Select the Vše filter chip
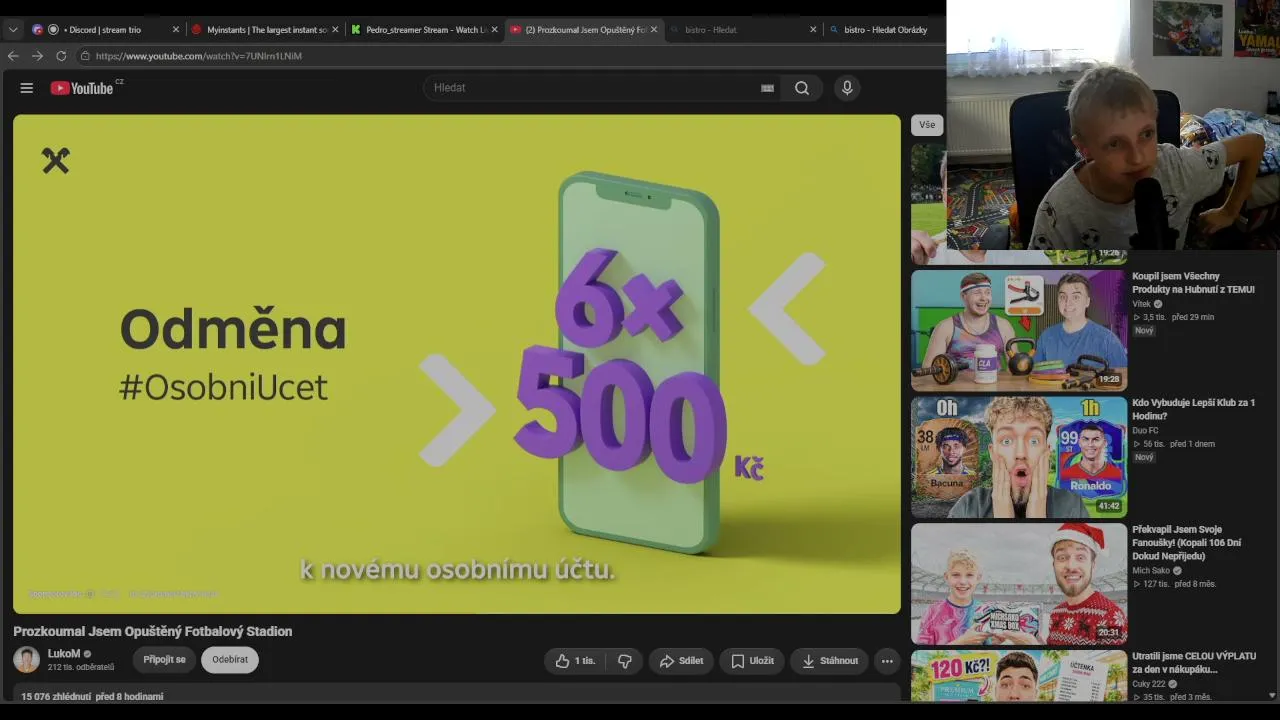 [x=927, y=125]
